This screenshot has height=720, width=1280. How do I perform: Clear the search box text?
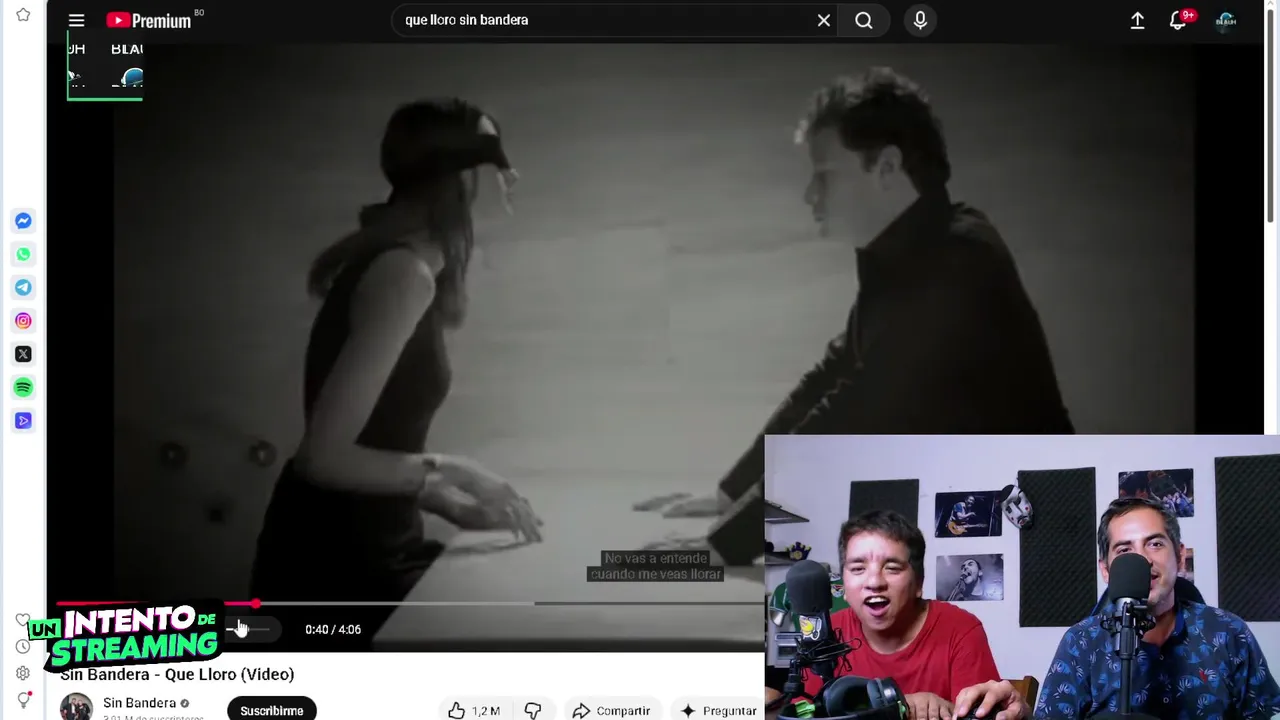click(x=824, y=20)
